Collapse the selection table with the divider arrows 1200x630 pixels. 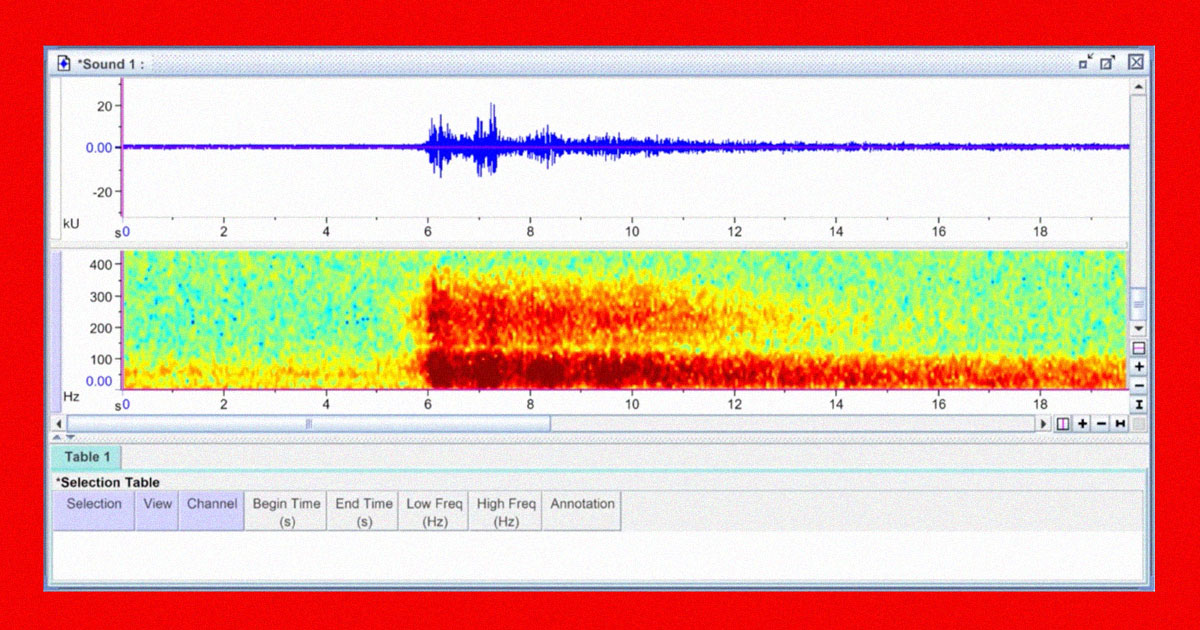[x=63, y=437]
